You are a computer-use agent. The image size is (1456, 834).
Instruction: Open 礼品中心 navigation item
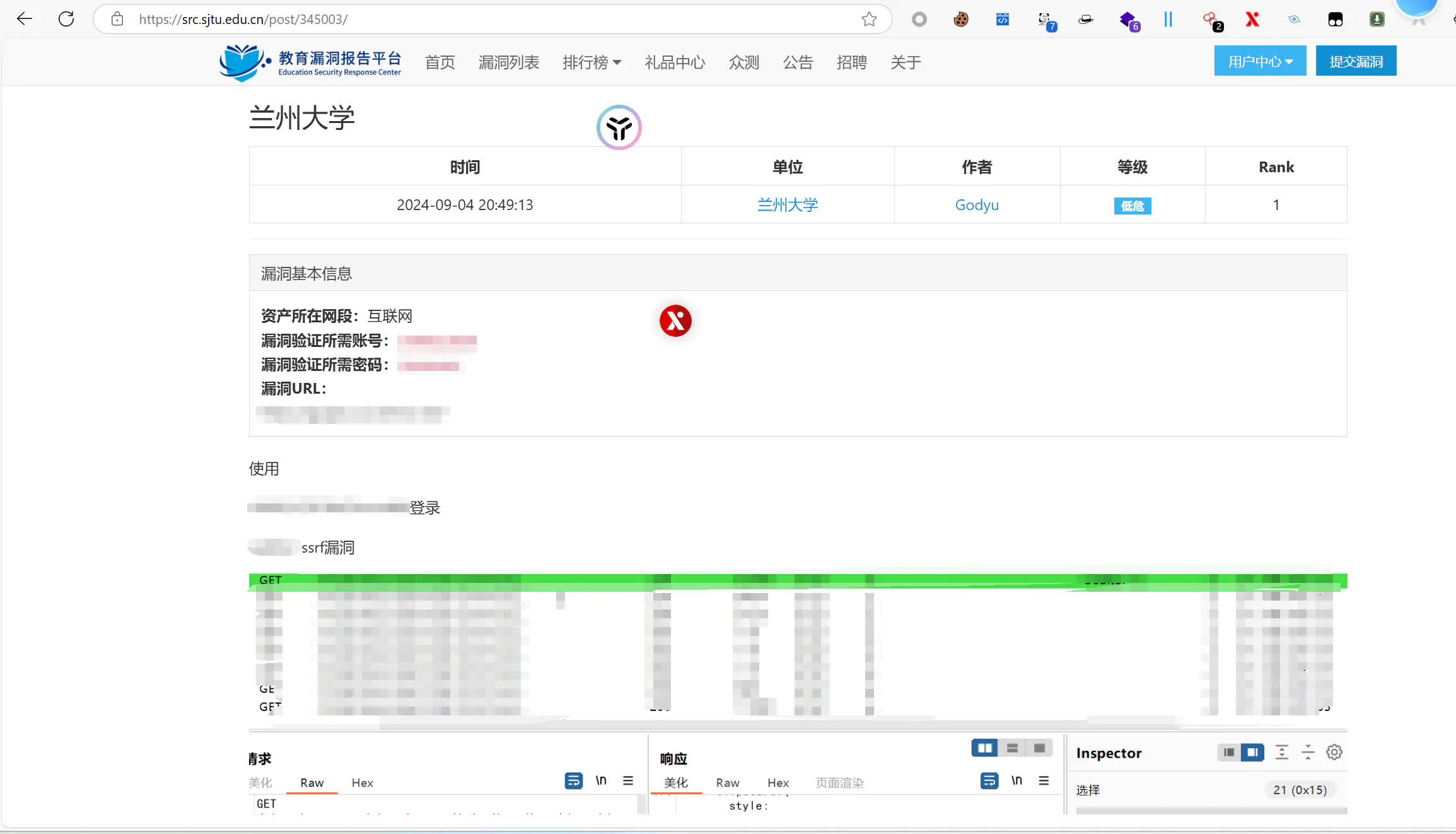click(x=675, y=62)
